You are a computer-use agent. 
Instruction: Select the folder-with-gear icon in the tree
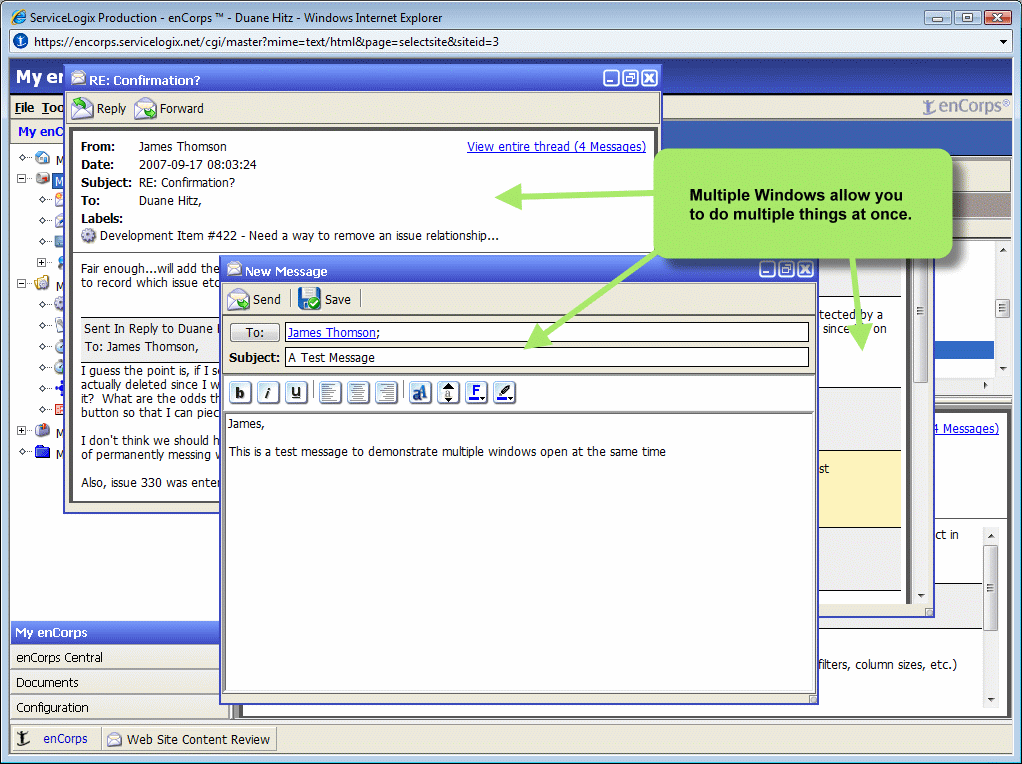point(42,283)
